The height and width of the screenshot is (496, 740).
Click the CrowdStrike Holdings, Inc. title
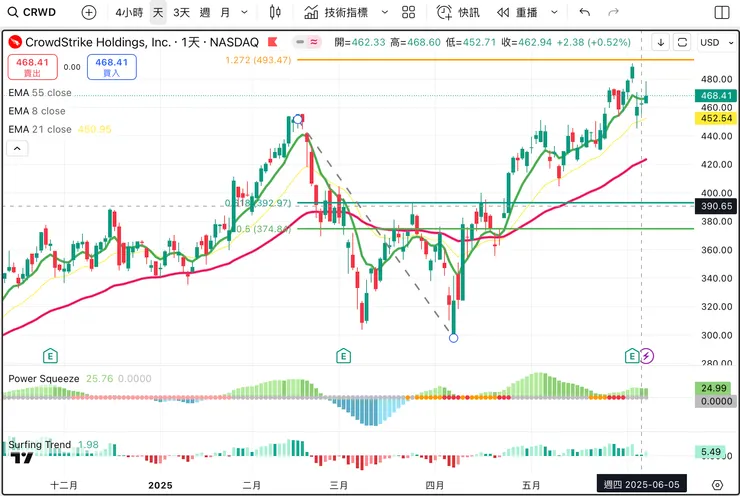(98, 42)
